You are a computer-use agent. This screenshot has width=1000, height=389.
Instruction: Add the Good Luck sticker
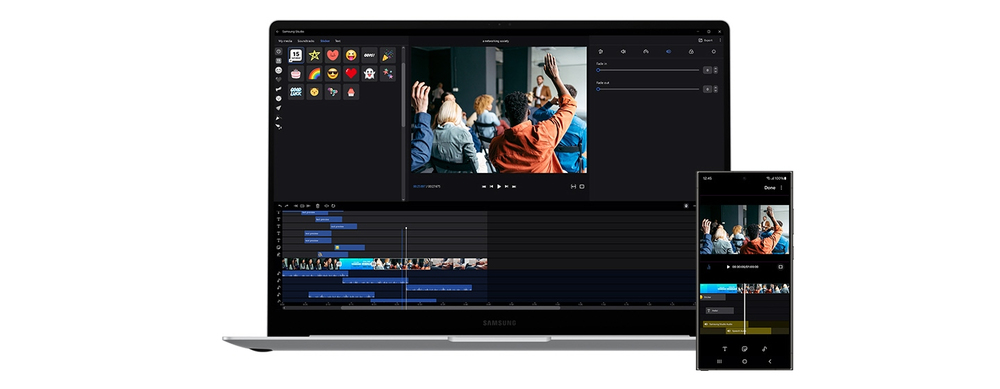296,92
